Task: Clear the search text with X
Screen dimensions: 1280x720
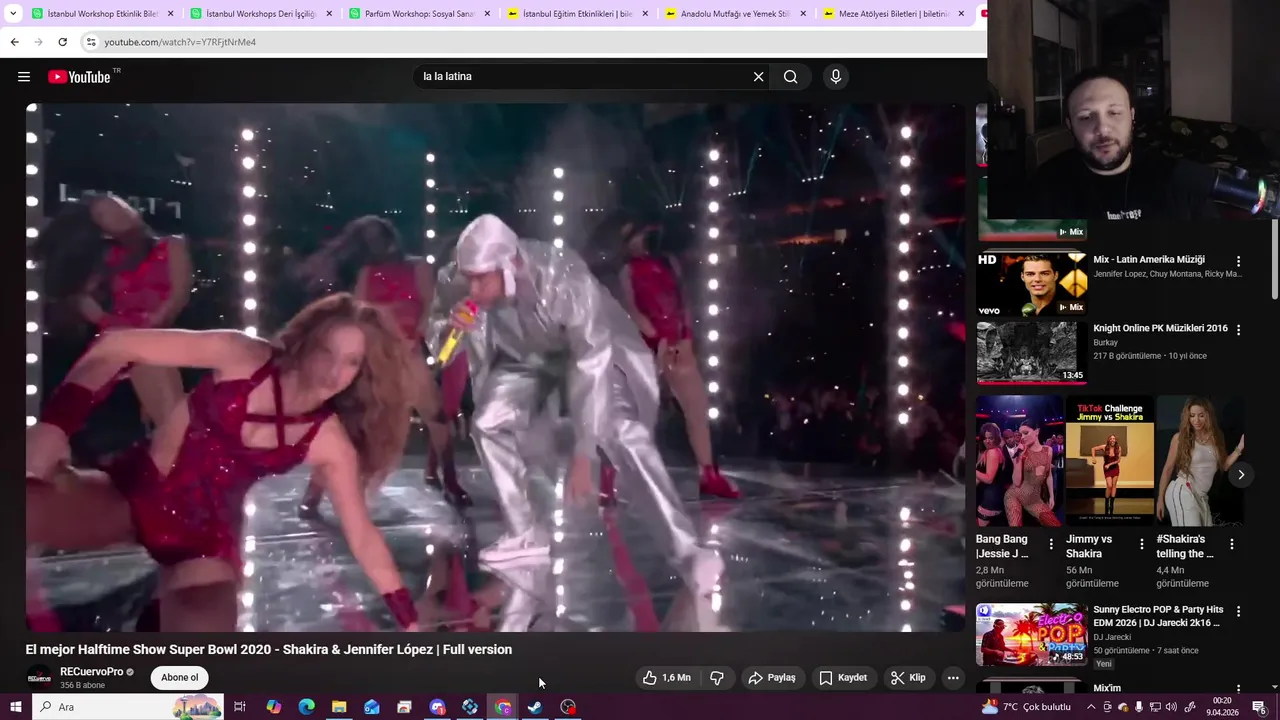Action: [x=758, y=77]
